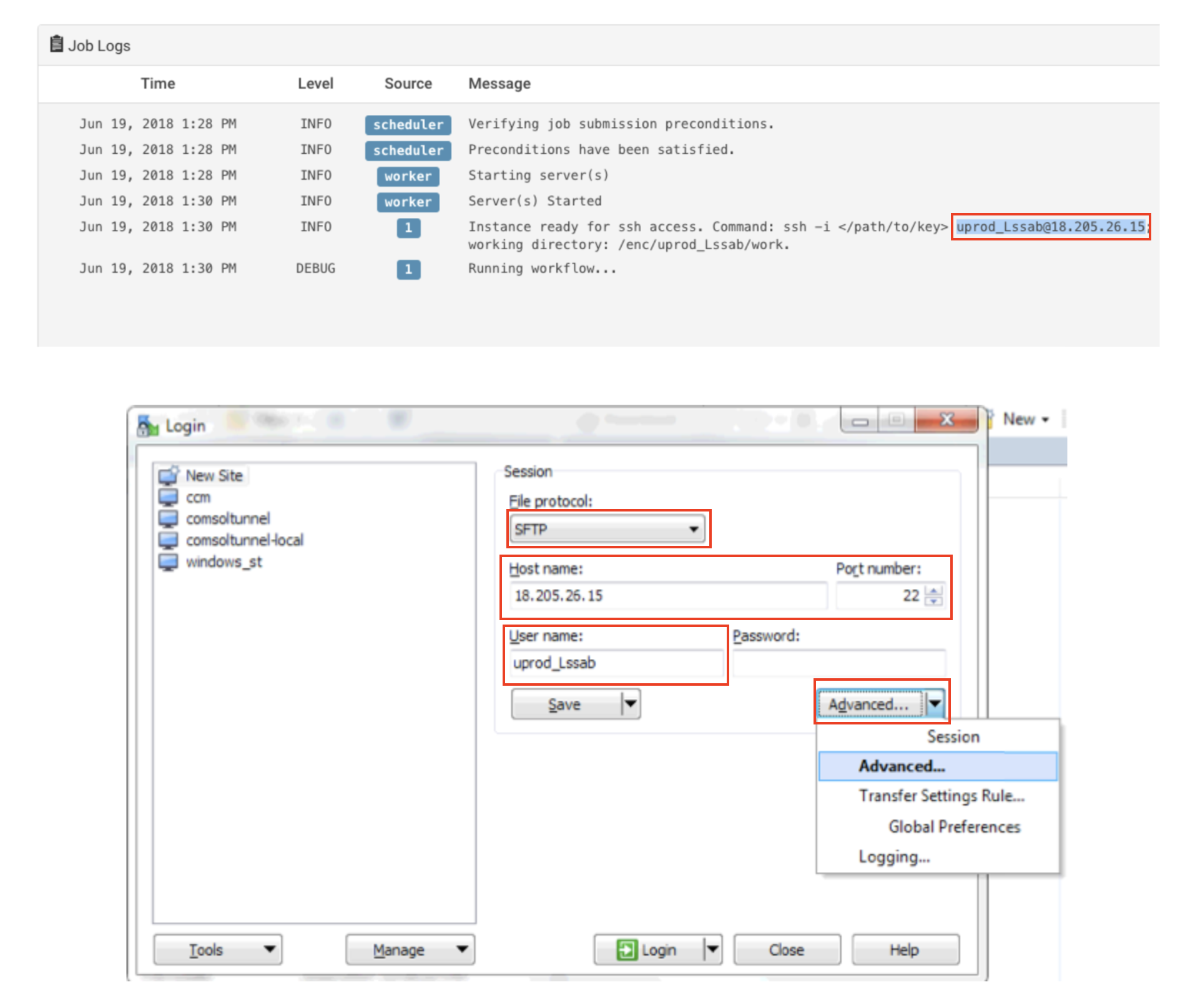The width and height of the screenshot is (1180, 1008).
Task: Click the Login dialog title icon
Action: (x=148, y=425)
